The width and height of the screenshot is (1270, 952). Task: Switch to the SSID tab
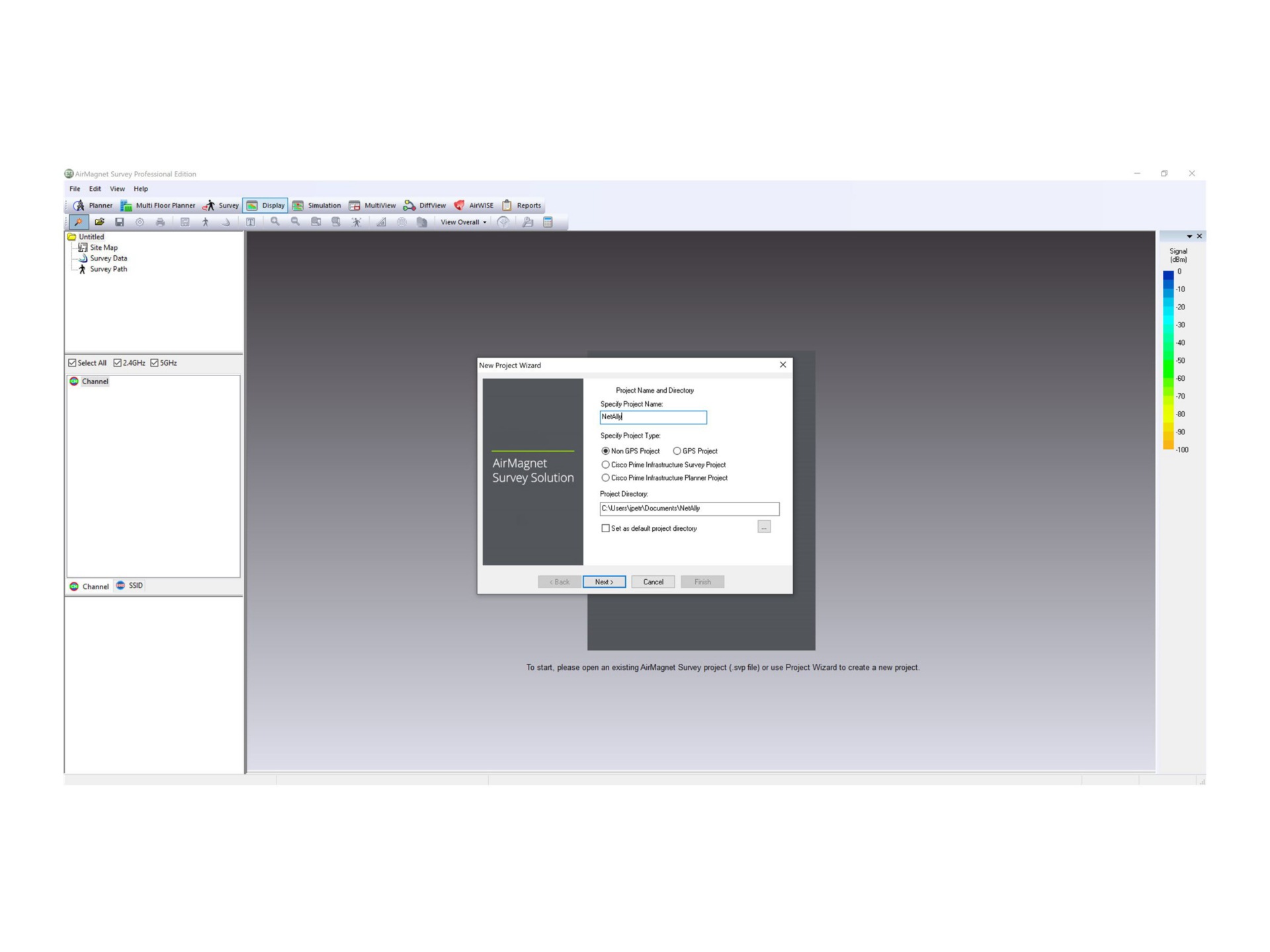point(130,586)
